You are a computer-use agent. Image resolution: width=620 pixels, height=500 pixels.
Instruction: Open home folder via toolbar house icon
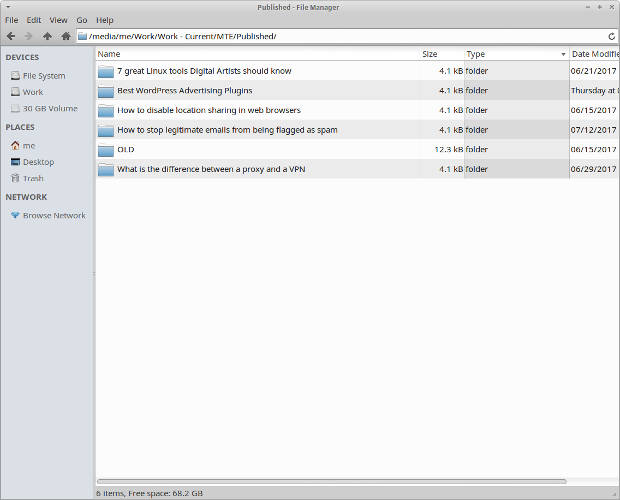[x=66, y=36]
